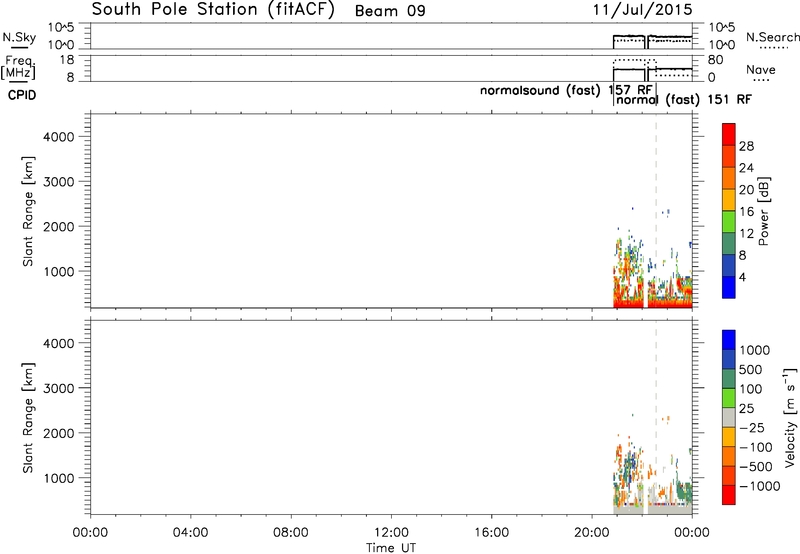Pick the light green segment of Power colorbar
Viewport: 800px width, 554px height.
(729, 222)
